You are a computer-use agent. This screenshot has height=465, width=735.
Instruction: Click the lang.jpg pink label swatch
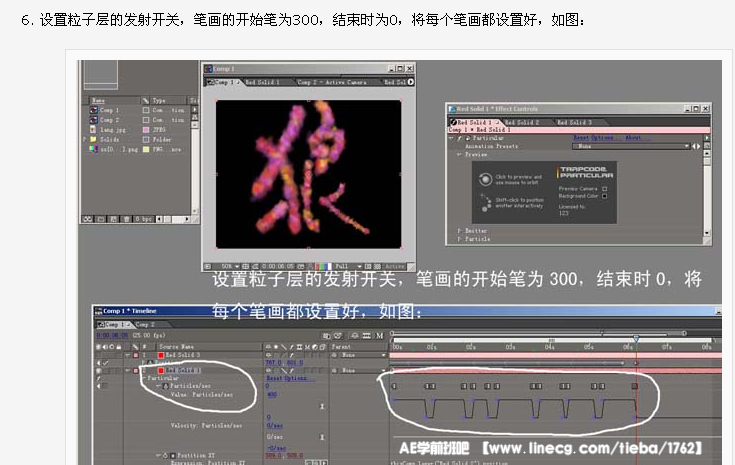tap(146, 130)
